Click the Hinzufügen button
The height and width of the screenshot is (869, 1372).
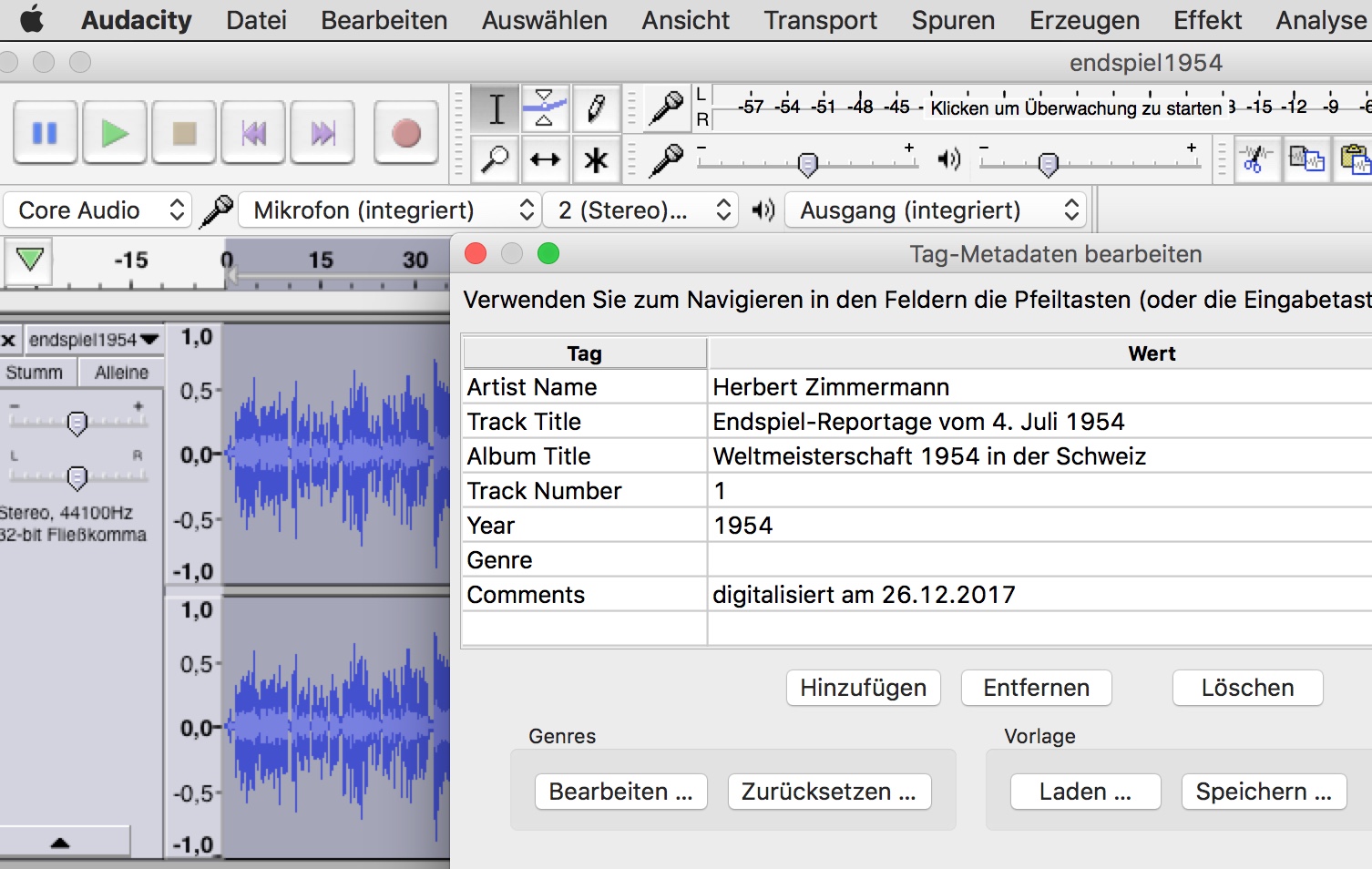coord(863,688)
